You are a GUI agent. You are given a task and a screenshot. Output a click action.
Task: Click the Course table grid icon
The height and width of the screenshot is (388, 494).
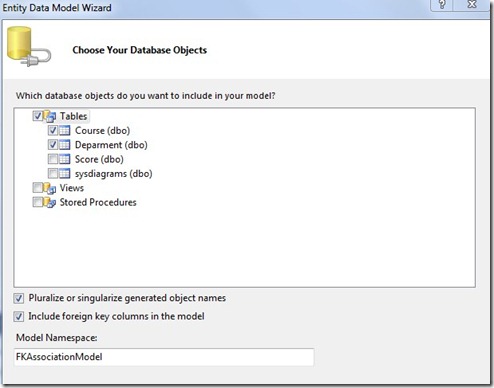[x=65, y=130]
